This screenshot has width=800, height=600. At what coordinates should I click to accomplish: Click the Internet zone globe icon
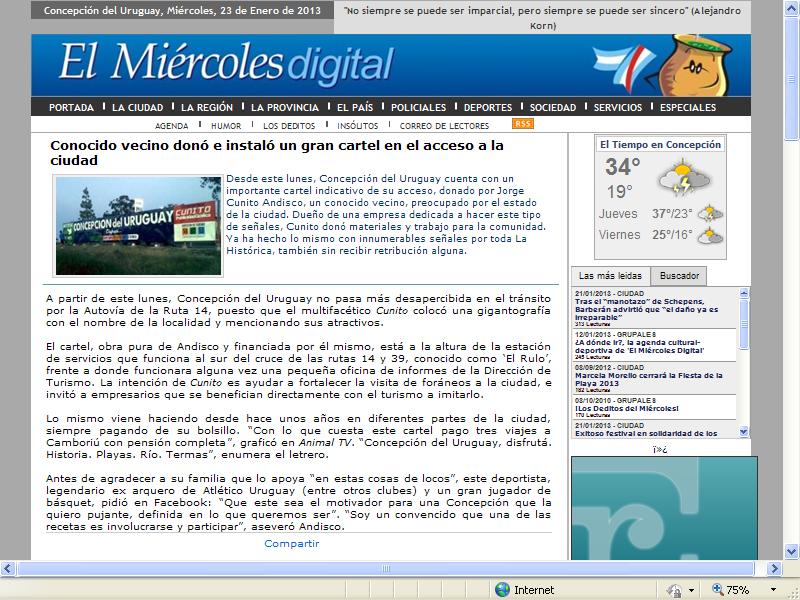pyautogui.click(x=501, y=590)
